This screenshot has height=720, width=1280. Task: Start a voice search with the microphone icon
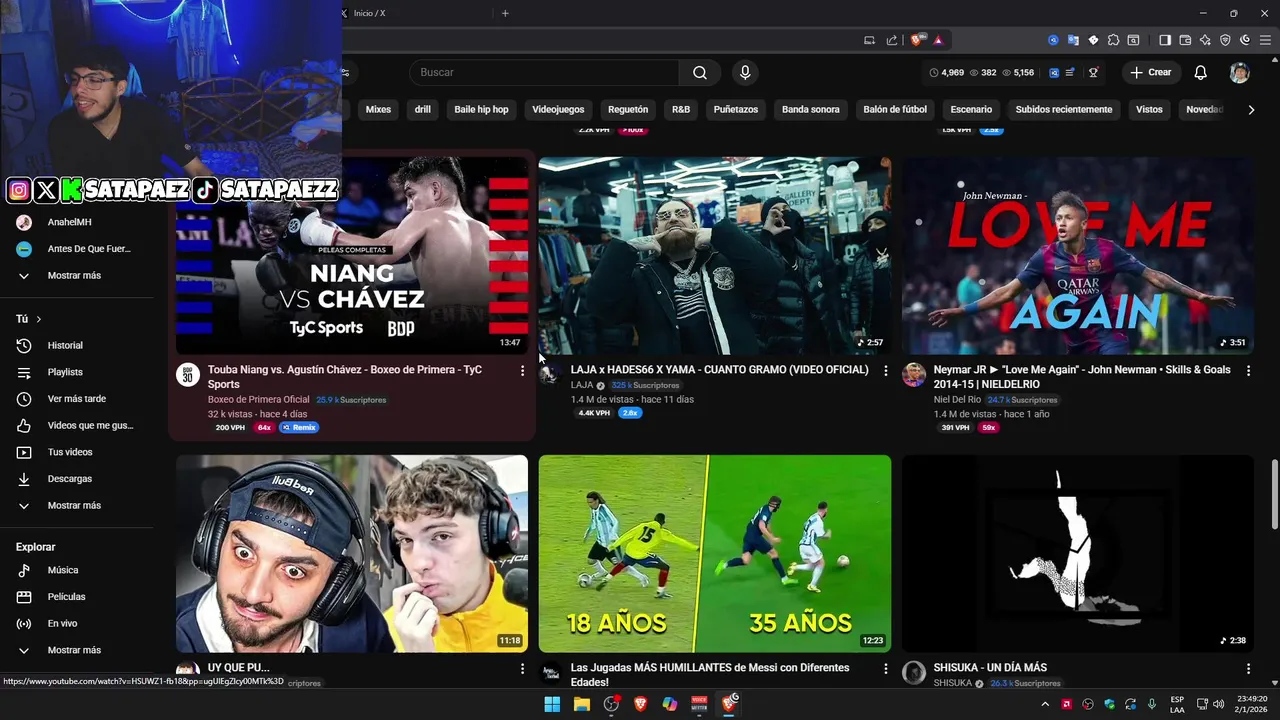[744, 72]
